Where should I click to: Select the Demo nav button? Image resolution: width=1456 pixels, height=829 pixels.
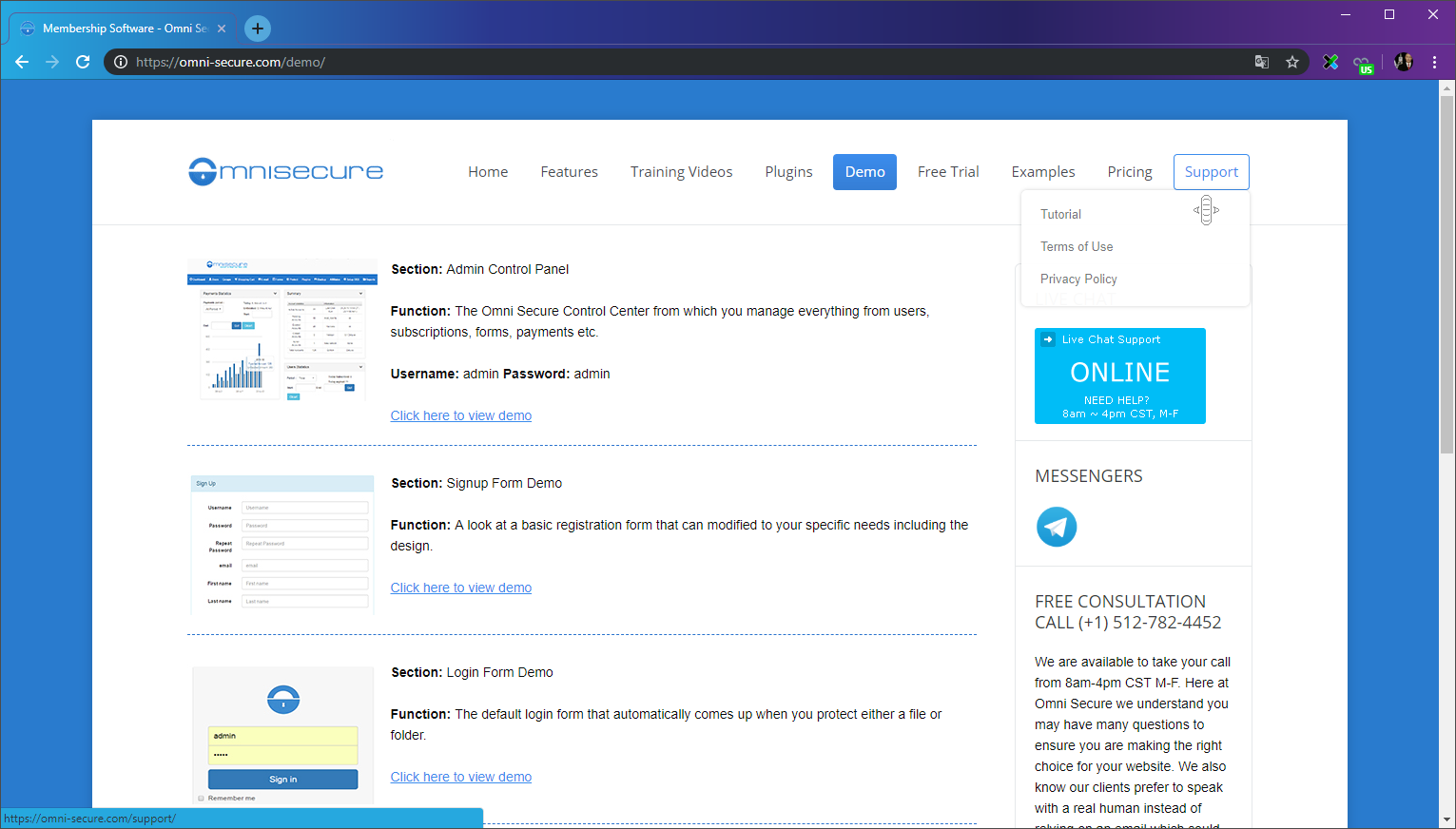[864, 172]
